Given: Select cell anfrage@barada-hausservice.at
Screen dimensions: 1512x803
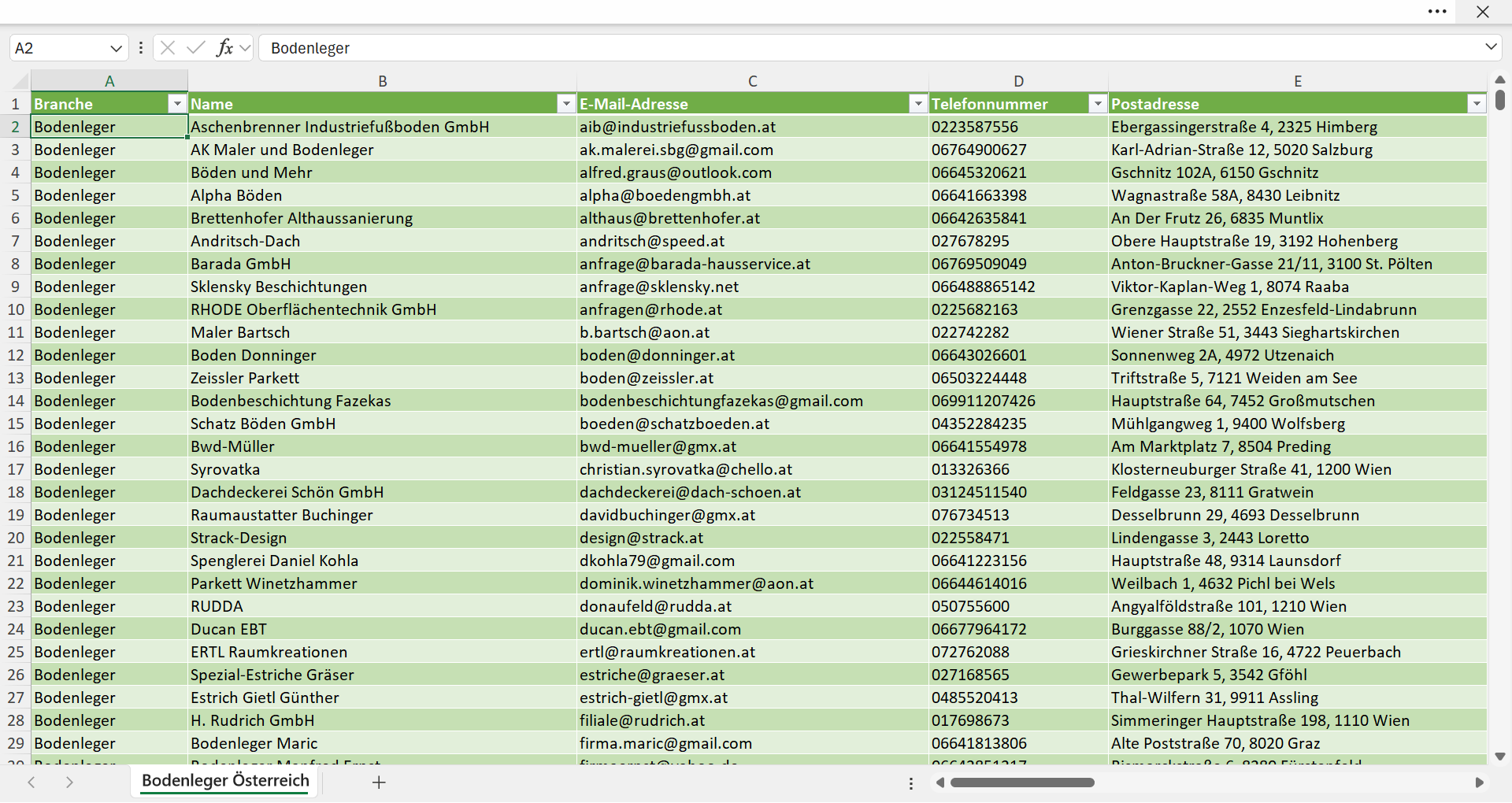Looking at the screenshot, I should pos(753,264).
